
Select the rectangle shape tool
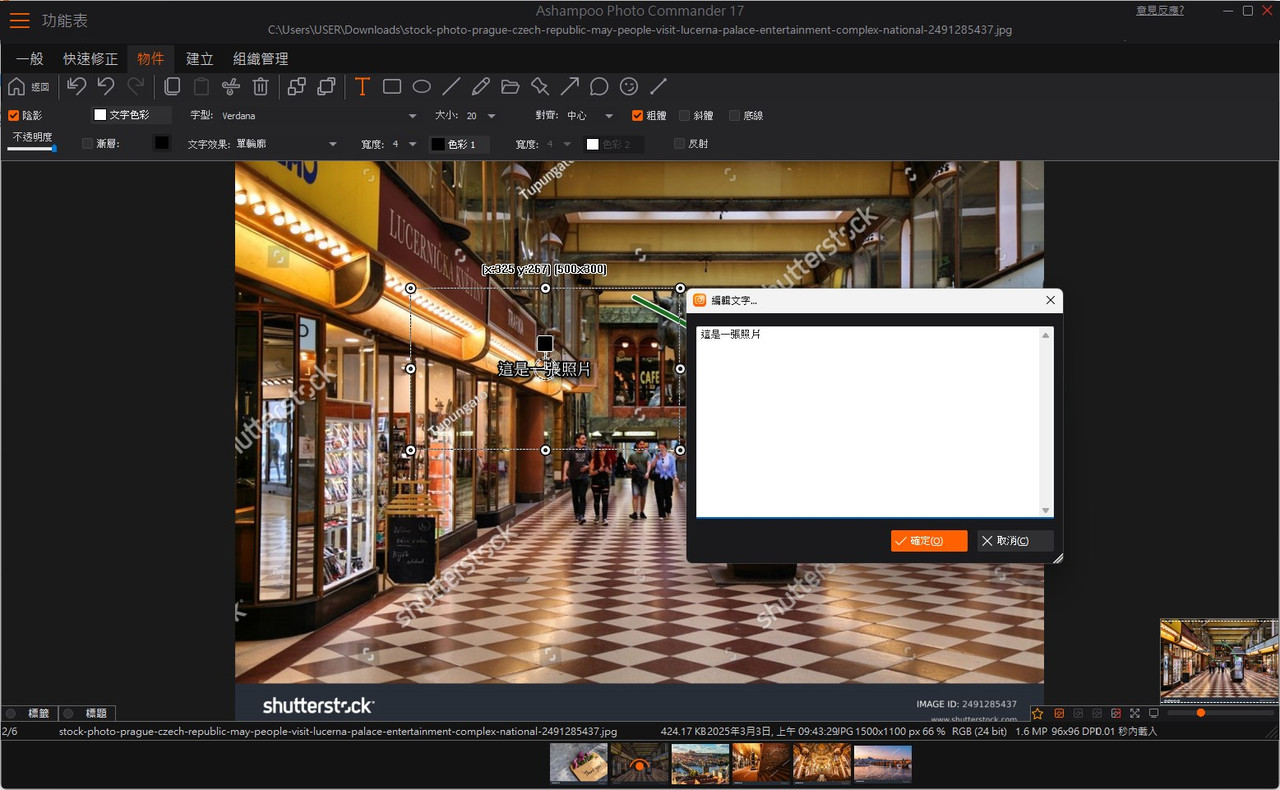(x=392, y=87)
